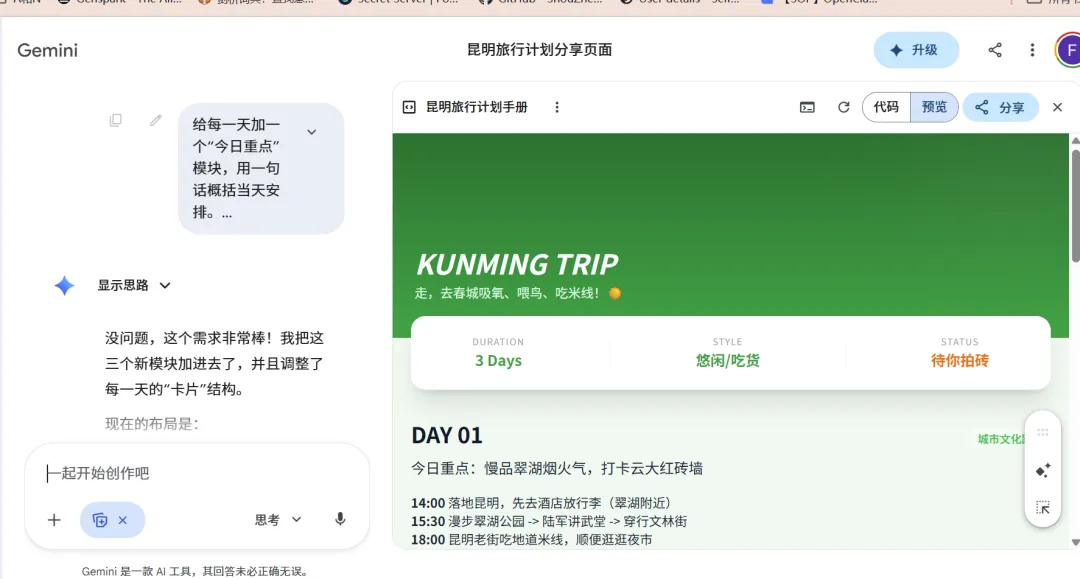Click the drag-handle dots on floating toolbar
The image size is (1080, 579).
click(1043, 433)
